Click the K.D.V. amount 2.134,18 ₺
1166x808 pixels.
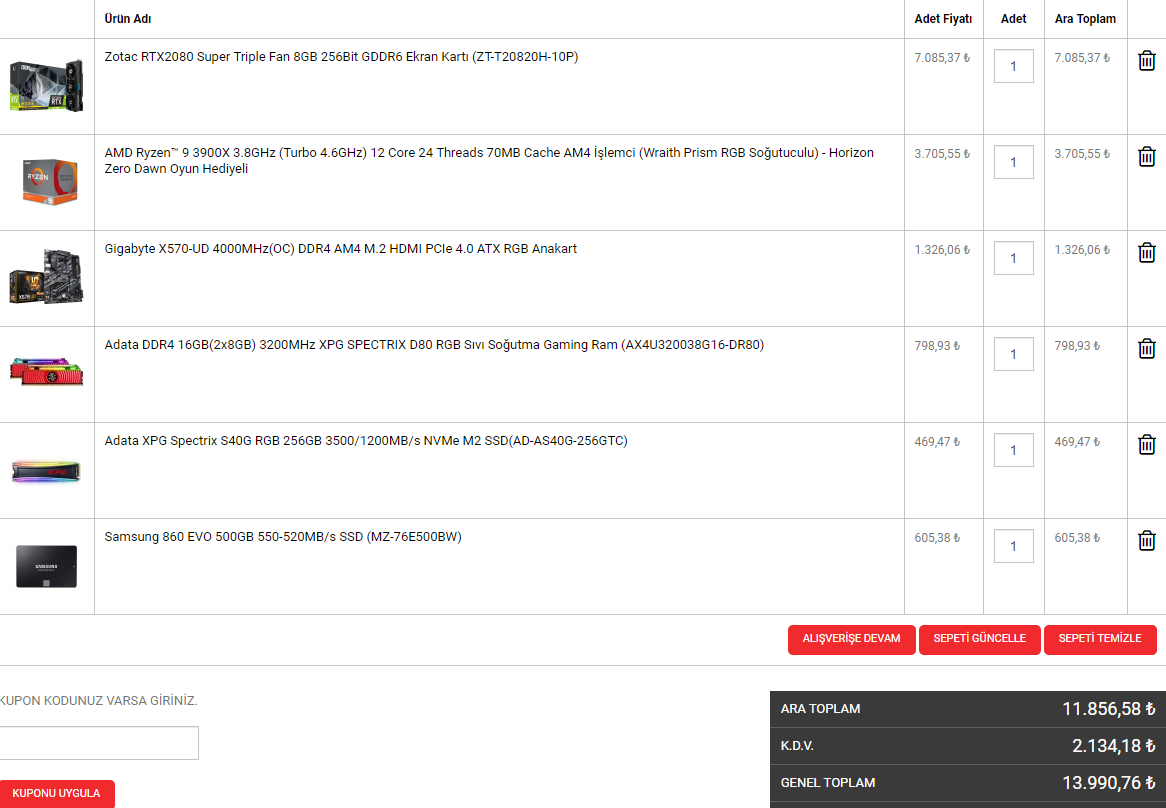(x=1113, y=746)
